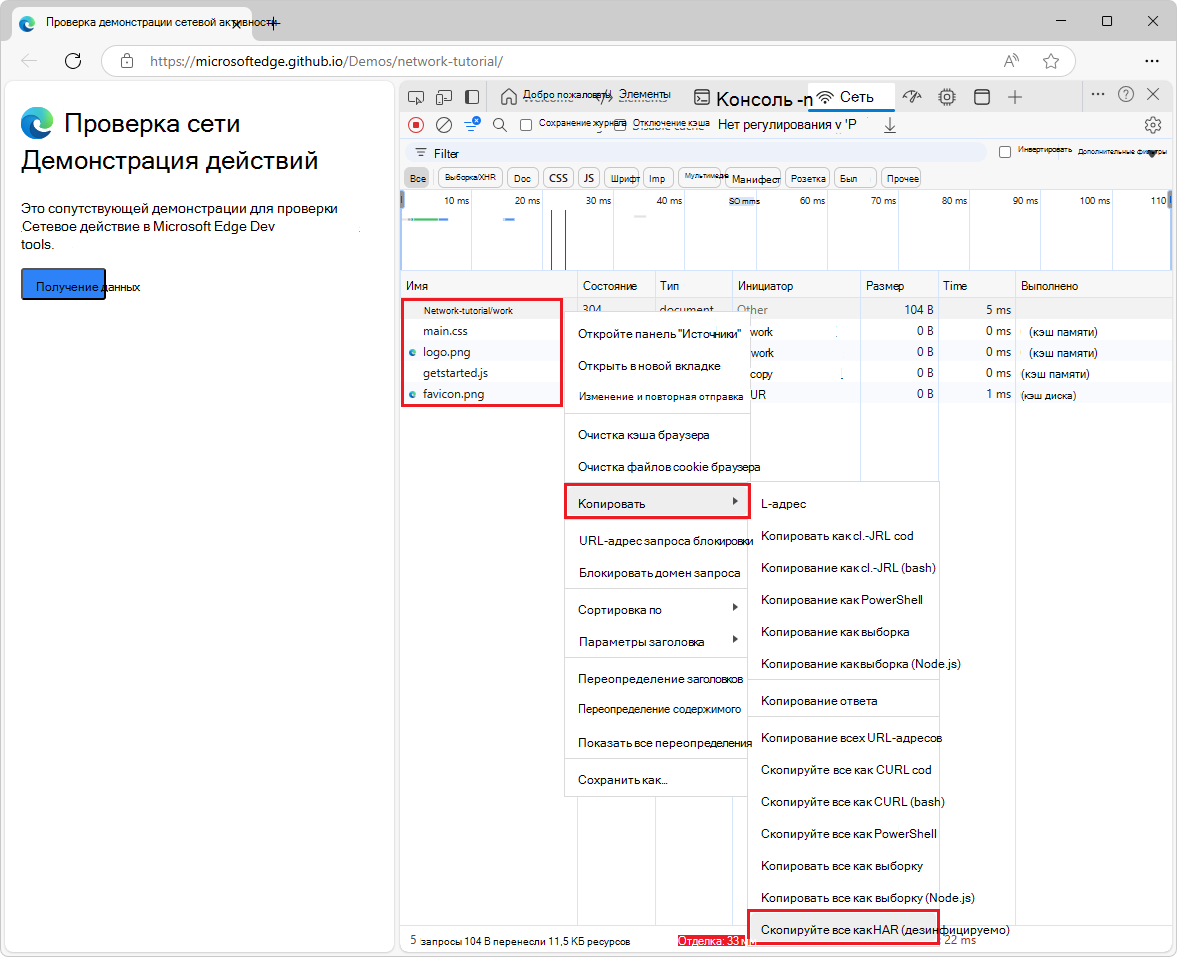Select the 'Прочее' filter chip
1177x957 pixels.
click(x=902, y=178)
